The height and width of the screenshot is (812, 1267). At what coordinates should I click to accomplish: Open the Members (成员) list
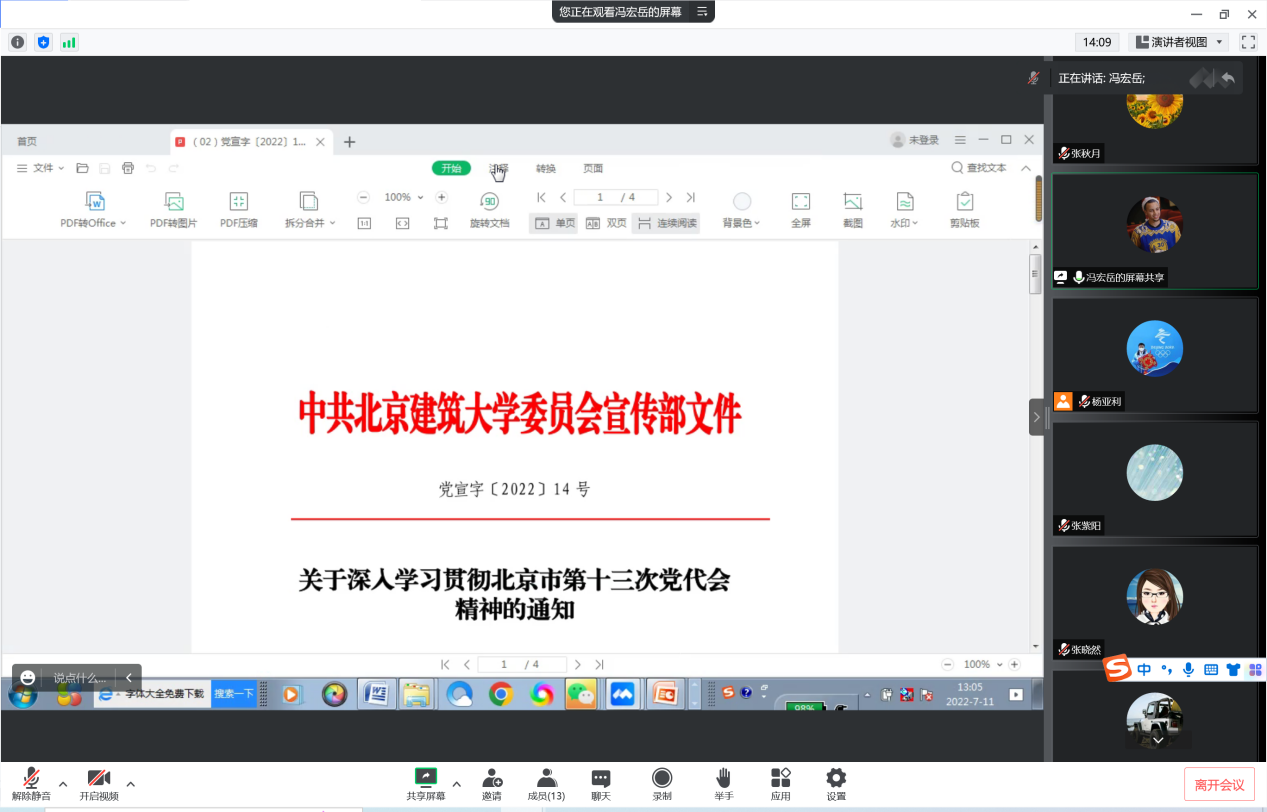coord(546,778)
